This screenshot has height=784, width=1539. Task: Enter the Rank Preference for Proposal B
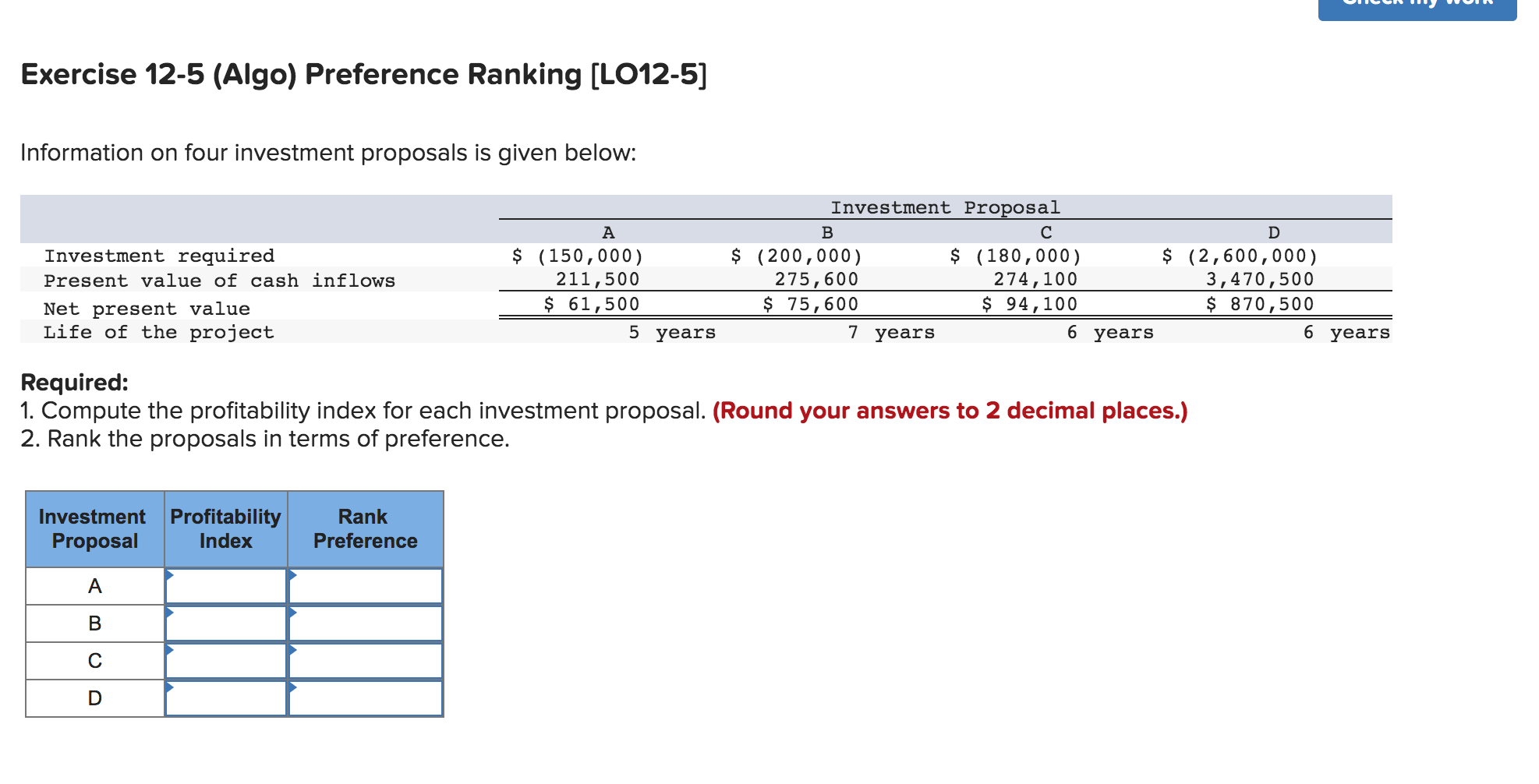click(x=365, y=623)
